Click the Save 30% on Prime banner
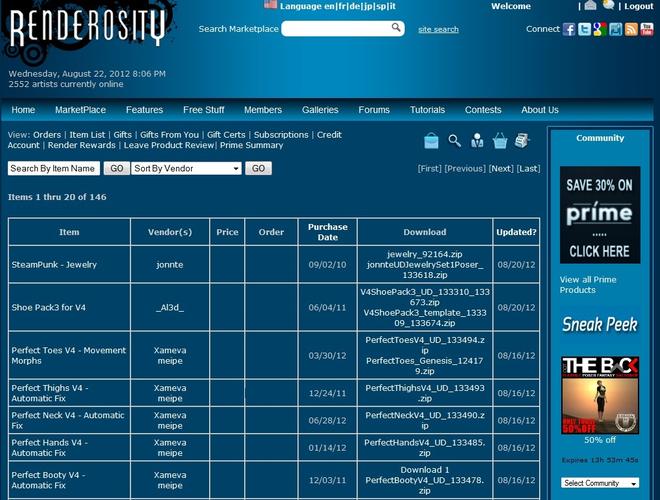 pyautogui.click(x=600, y=215)
